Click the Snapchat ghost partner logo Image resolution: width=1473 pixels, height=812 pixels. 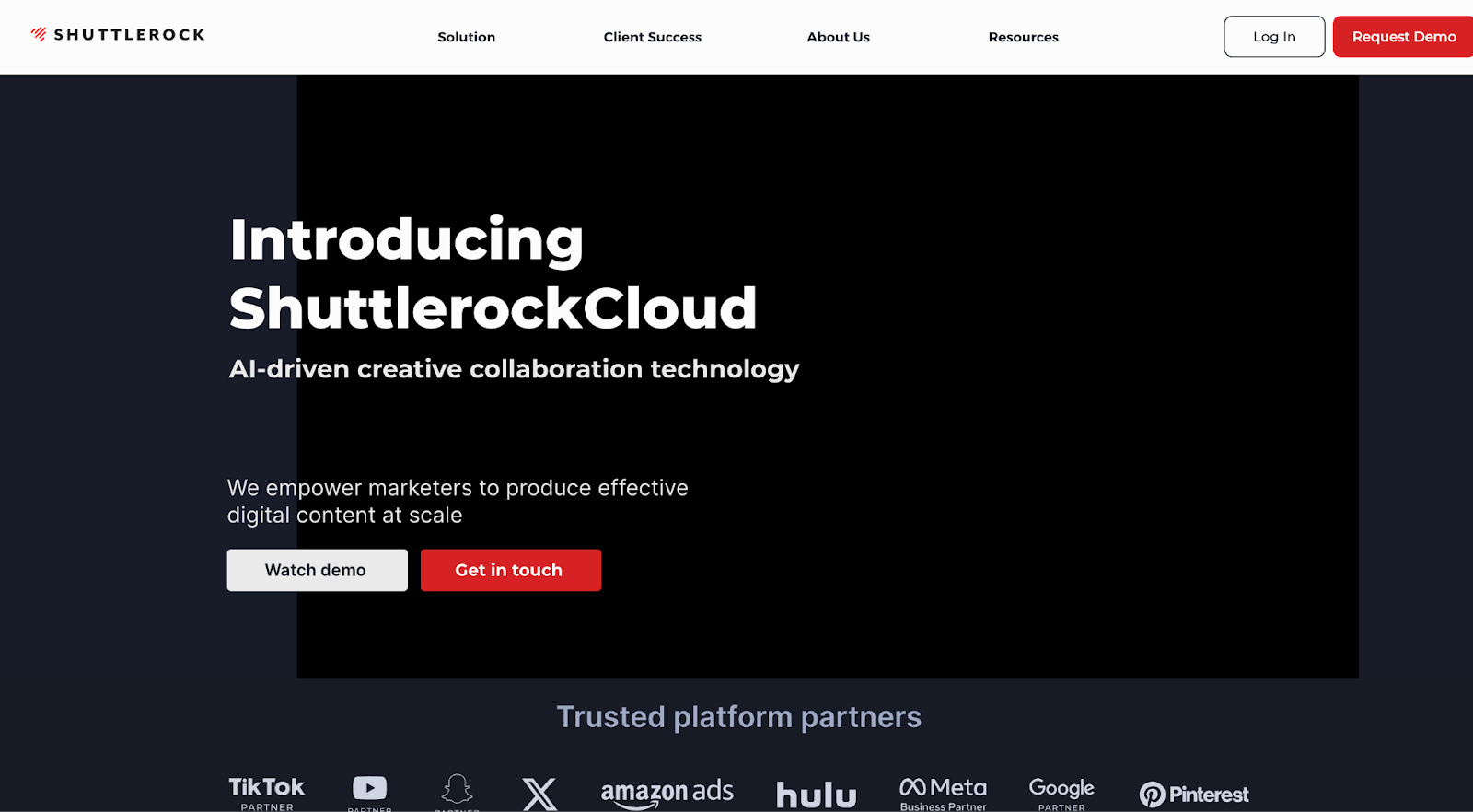[458, 793]
